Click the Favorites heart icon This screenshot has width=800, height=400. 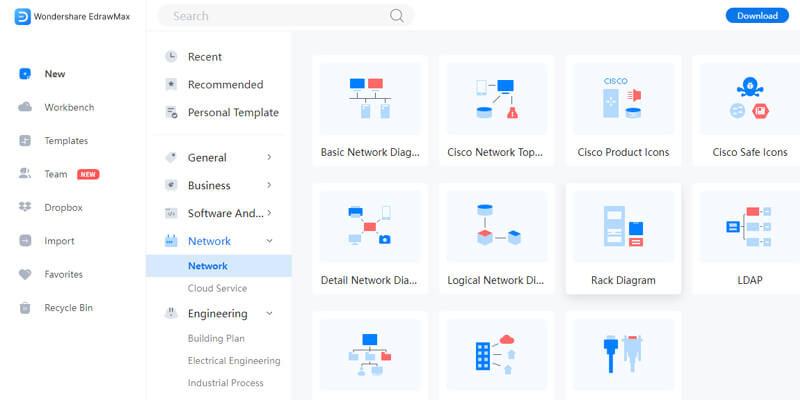(25, 274)
